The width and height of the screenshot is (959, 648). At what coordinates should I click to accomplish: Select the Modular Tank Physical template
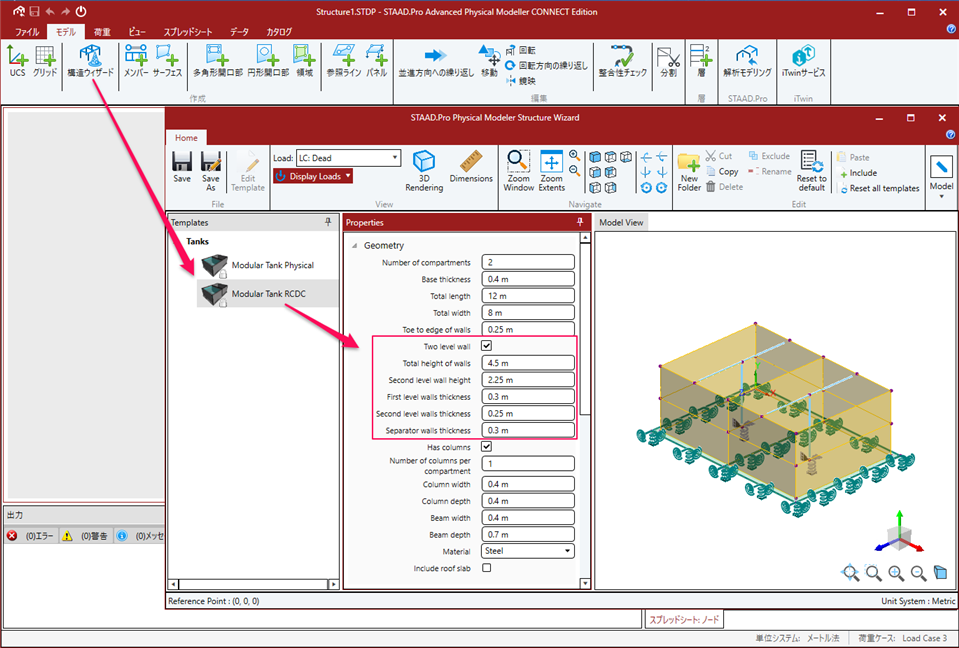point(267,265)
